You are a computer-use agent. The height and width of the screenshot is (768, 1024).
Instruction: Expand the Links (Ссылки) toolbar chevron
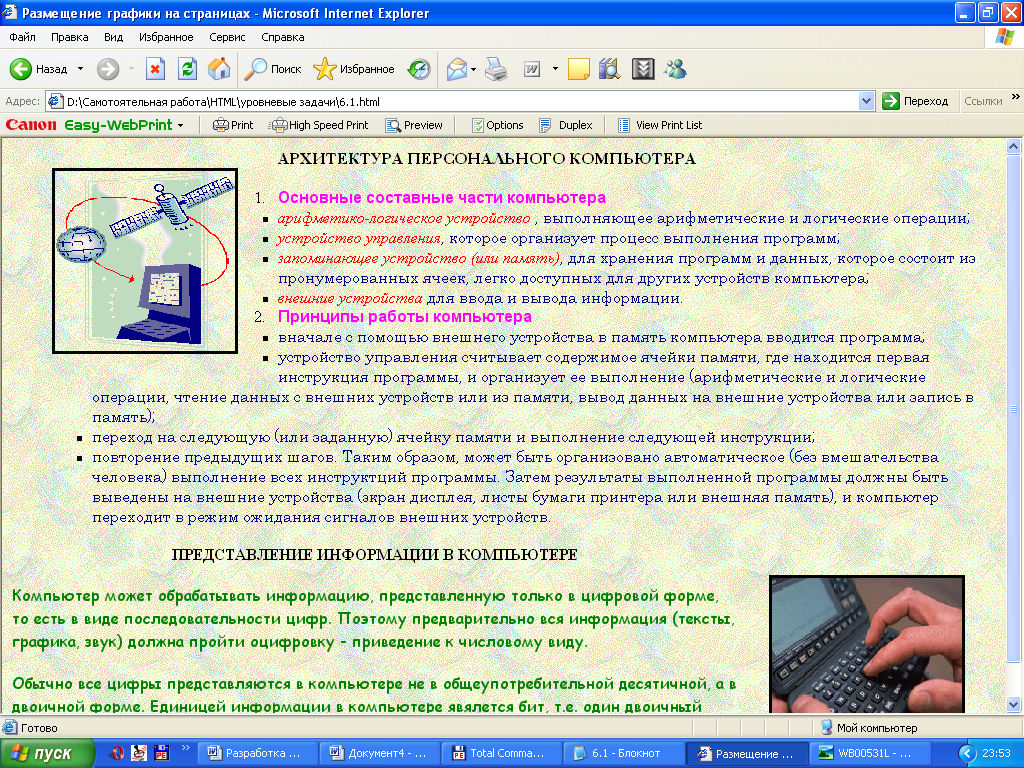point(1016,97)
